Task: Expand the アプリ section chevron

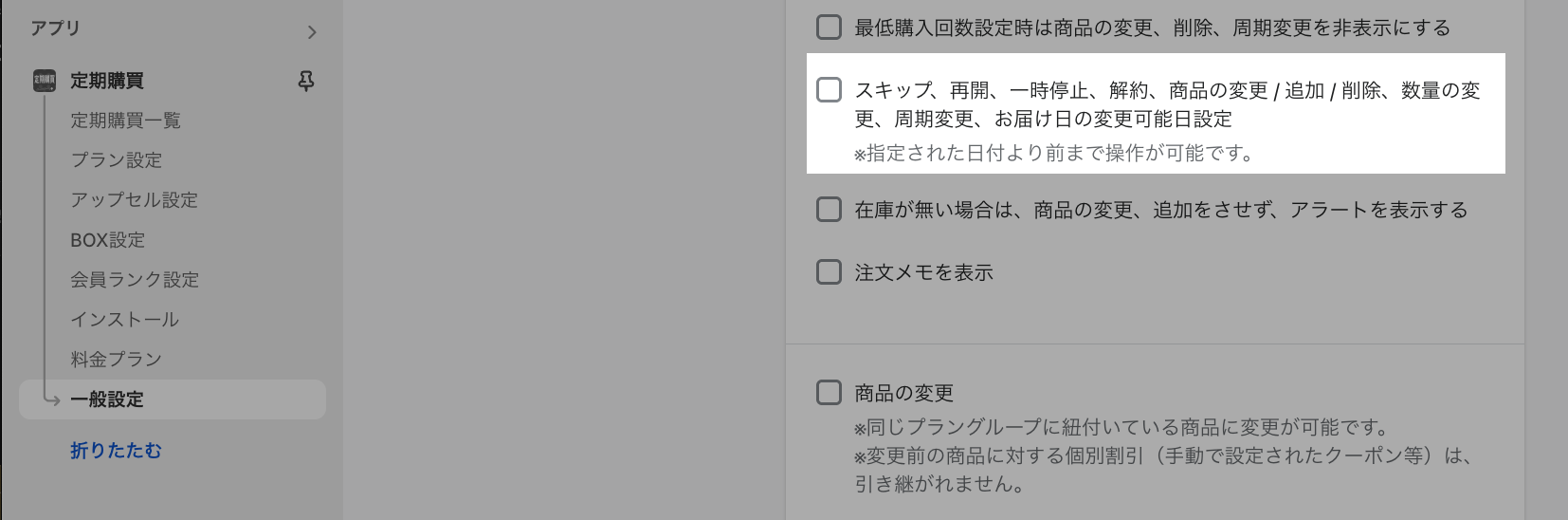Action: 312,32
